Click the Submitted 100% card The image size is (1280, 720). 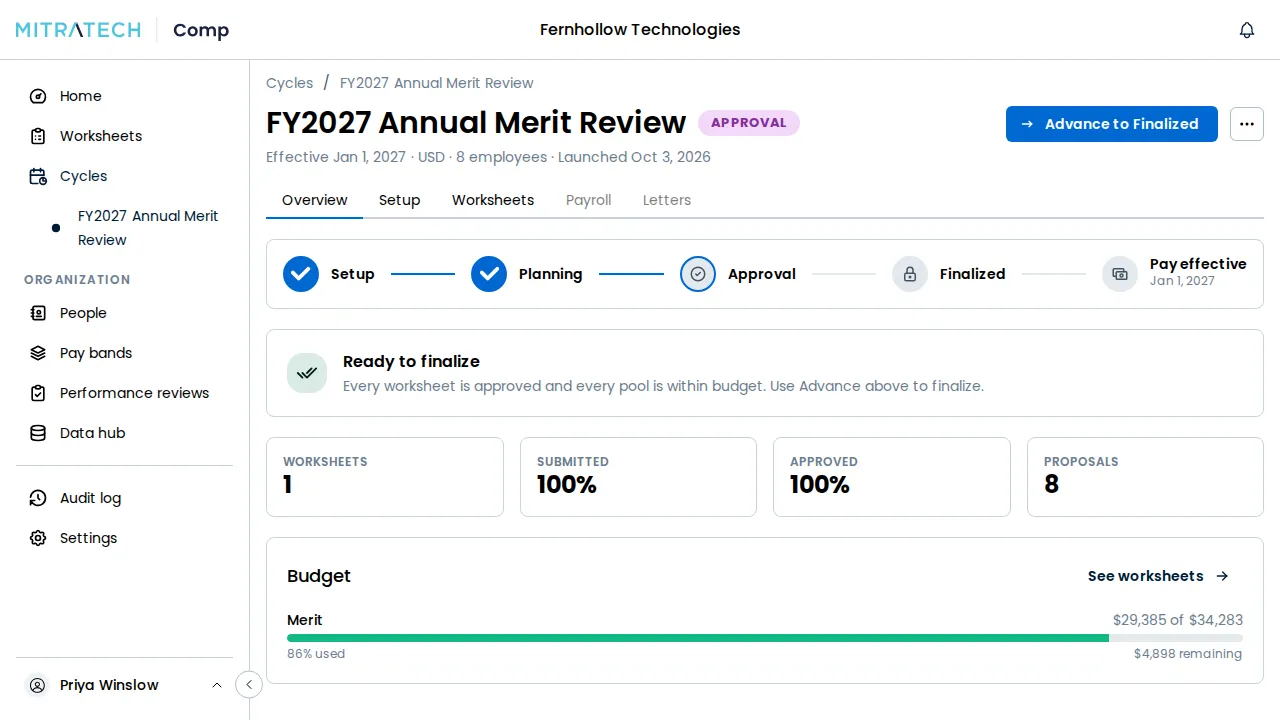[638, 477]
